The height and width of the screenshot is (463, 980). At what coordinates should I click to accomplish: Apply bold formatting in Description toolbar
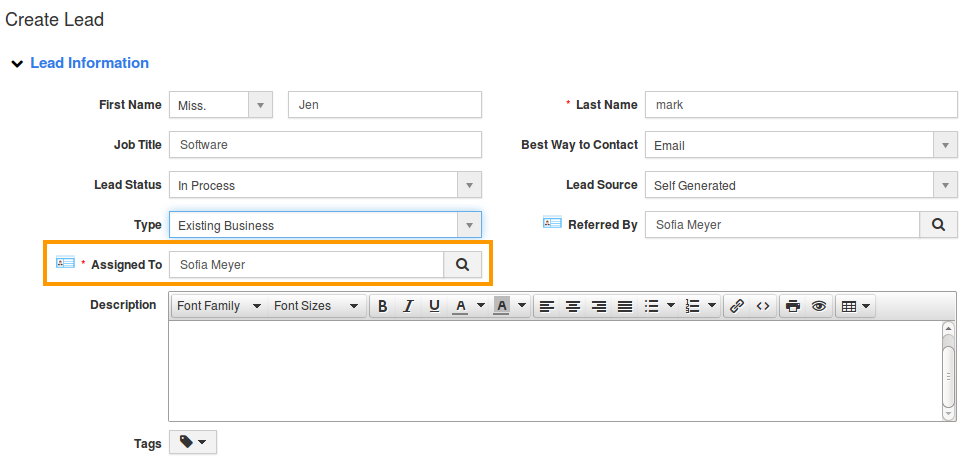tap(383, 306)
